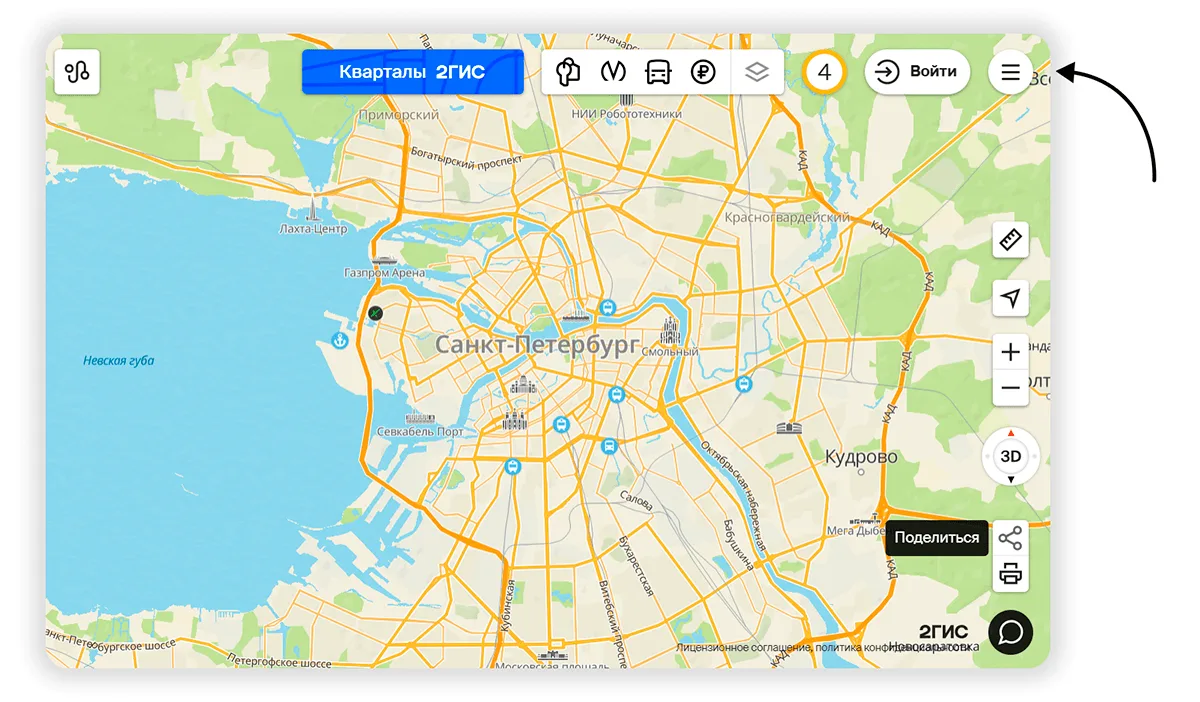Click the bus station marker above Салова
This screenshot has width=1200, height=702.
(609, 445)
